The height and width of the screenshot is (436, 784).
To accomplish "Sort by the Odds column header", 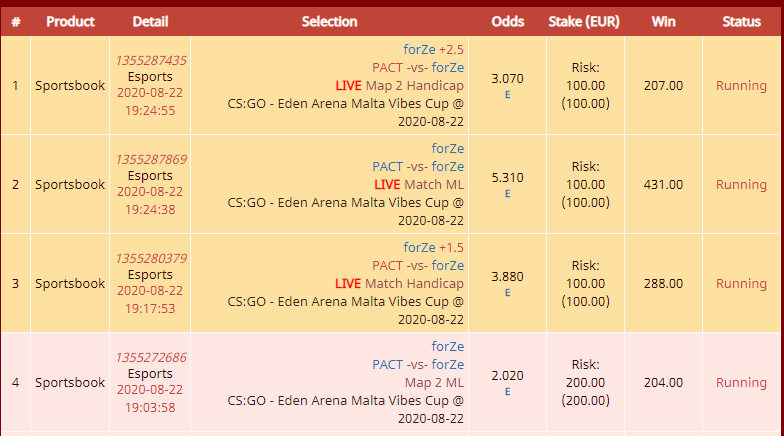I will 508,22.
